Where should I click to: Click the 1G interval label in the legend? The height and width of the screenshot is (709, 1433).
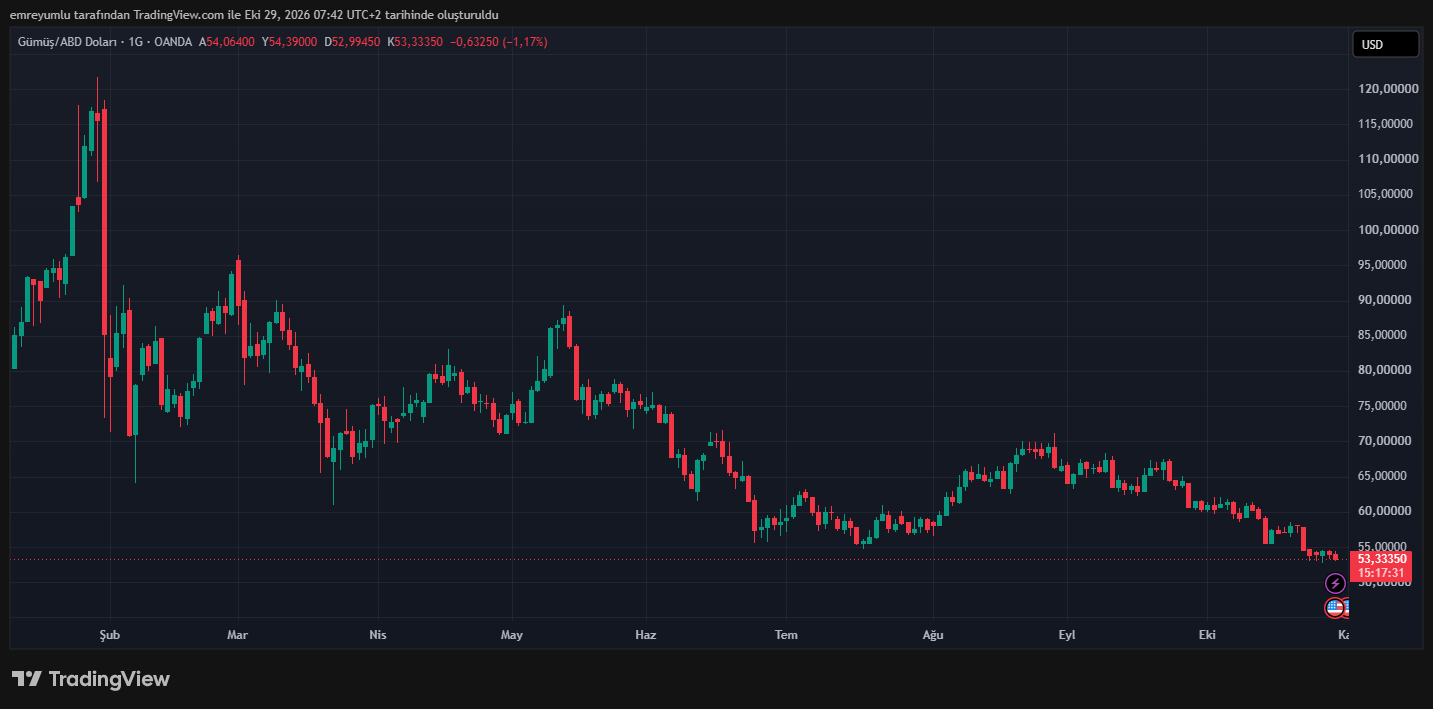(x=136, y=42)
